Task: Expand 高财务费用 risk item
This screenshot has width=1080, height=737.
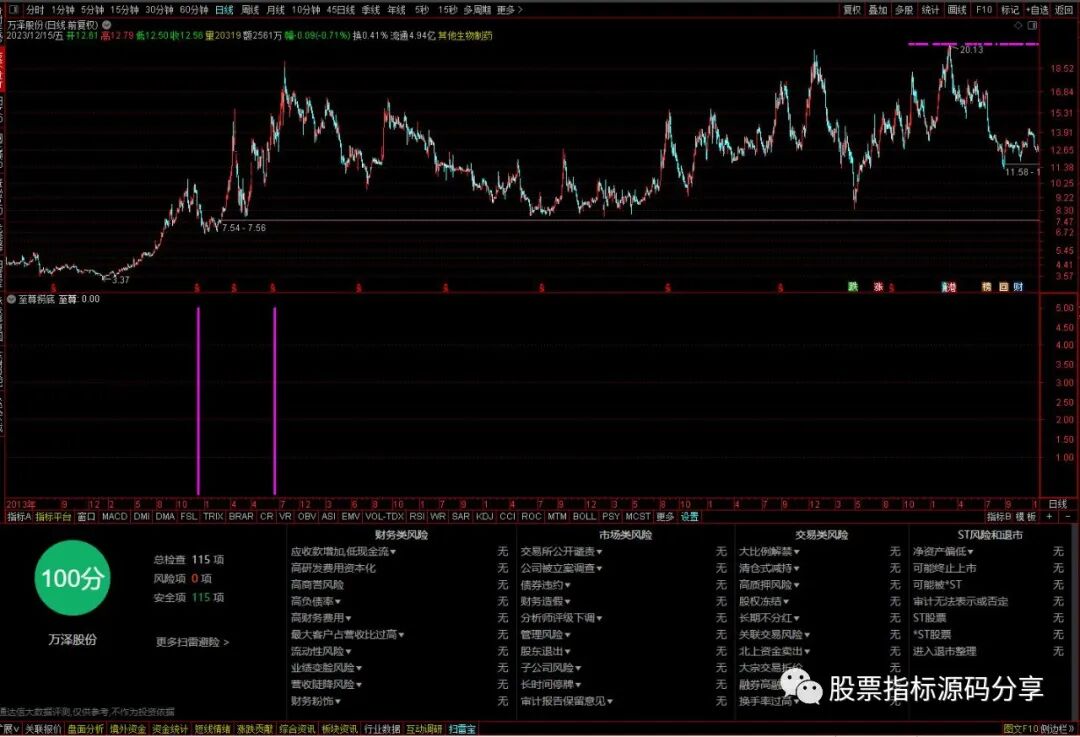Action: [x=322, y=618]
